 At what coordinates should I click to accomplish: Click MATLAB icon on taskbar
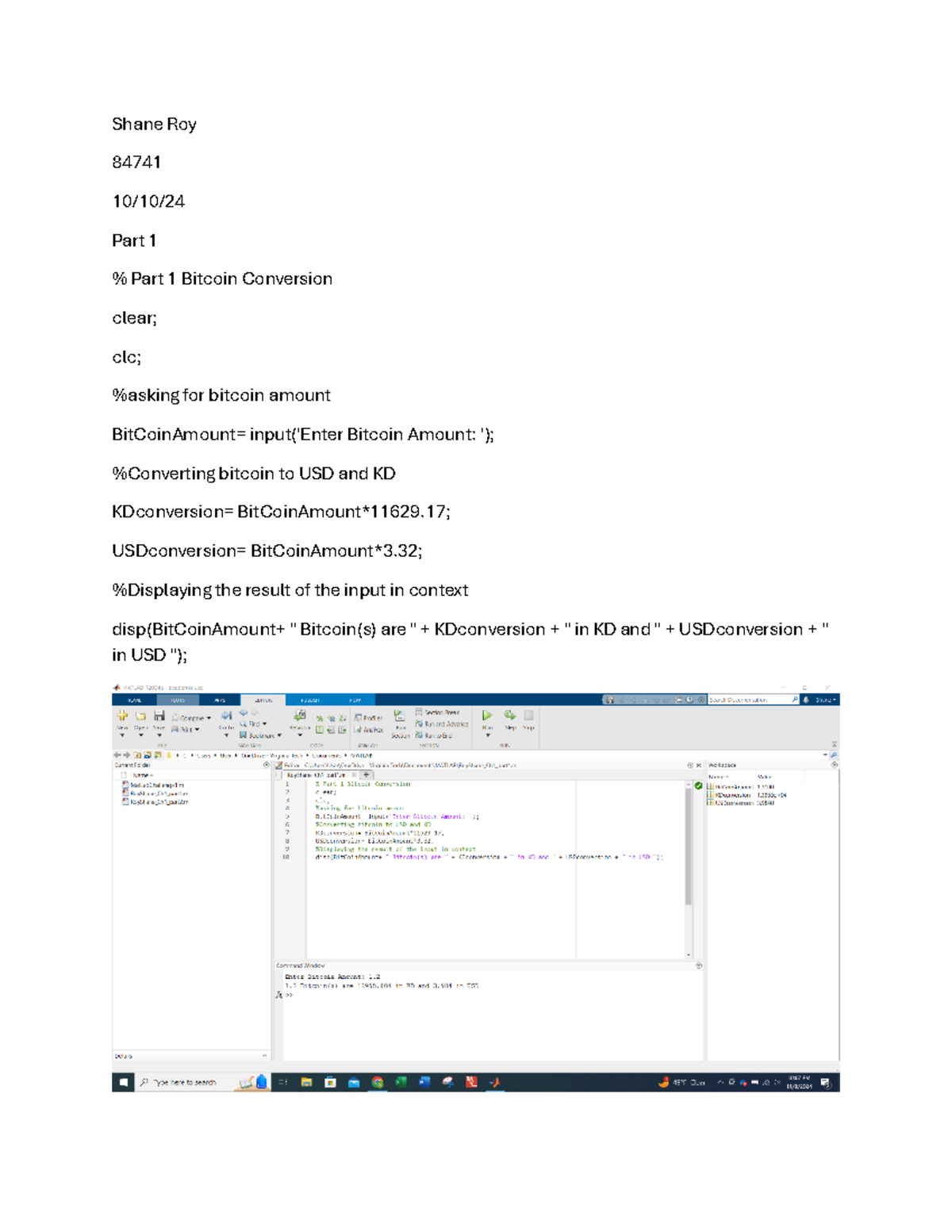click(x=495, y=1082)
